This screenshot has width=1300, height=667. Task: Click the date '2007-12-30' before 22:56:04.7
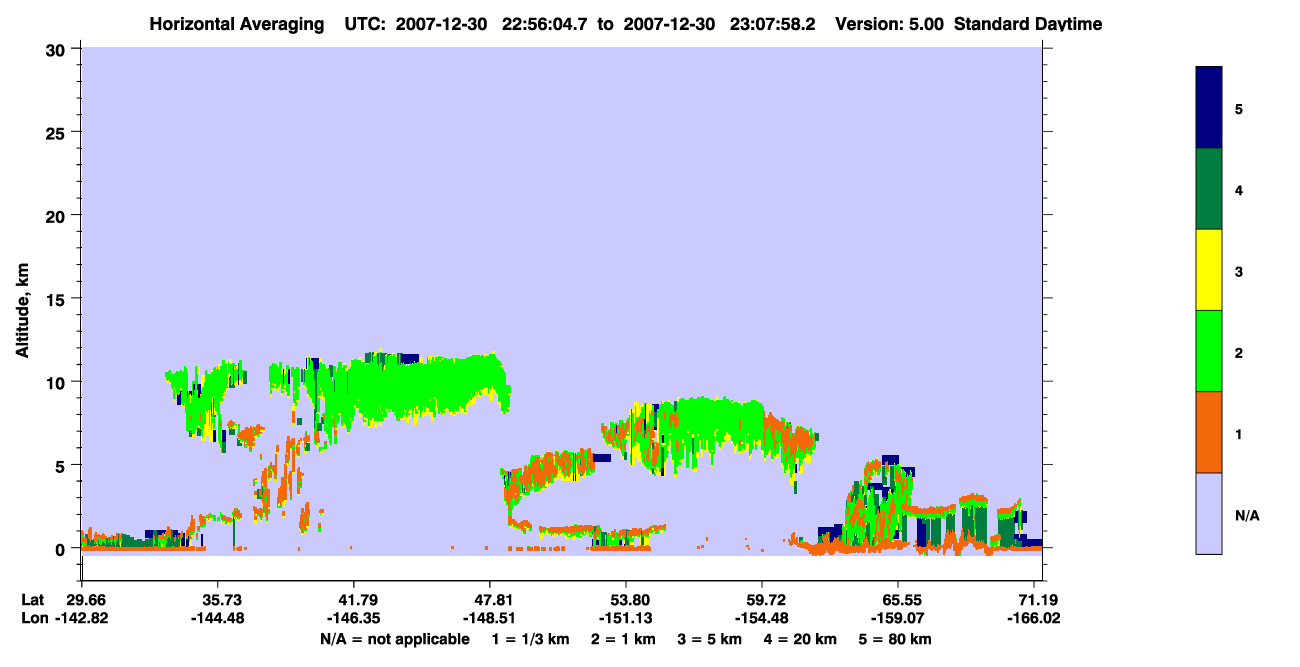coord(442,24)
